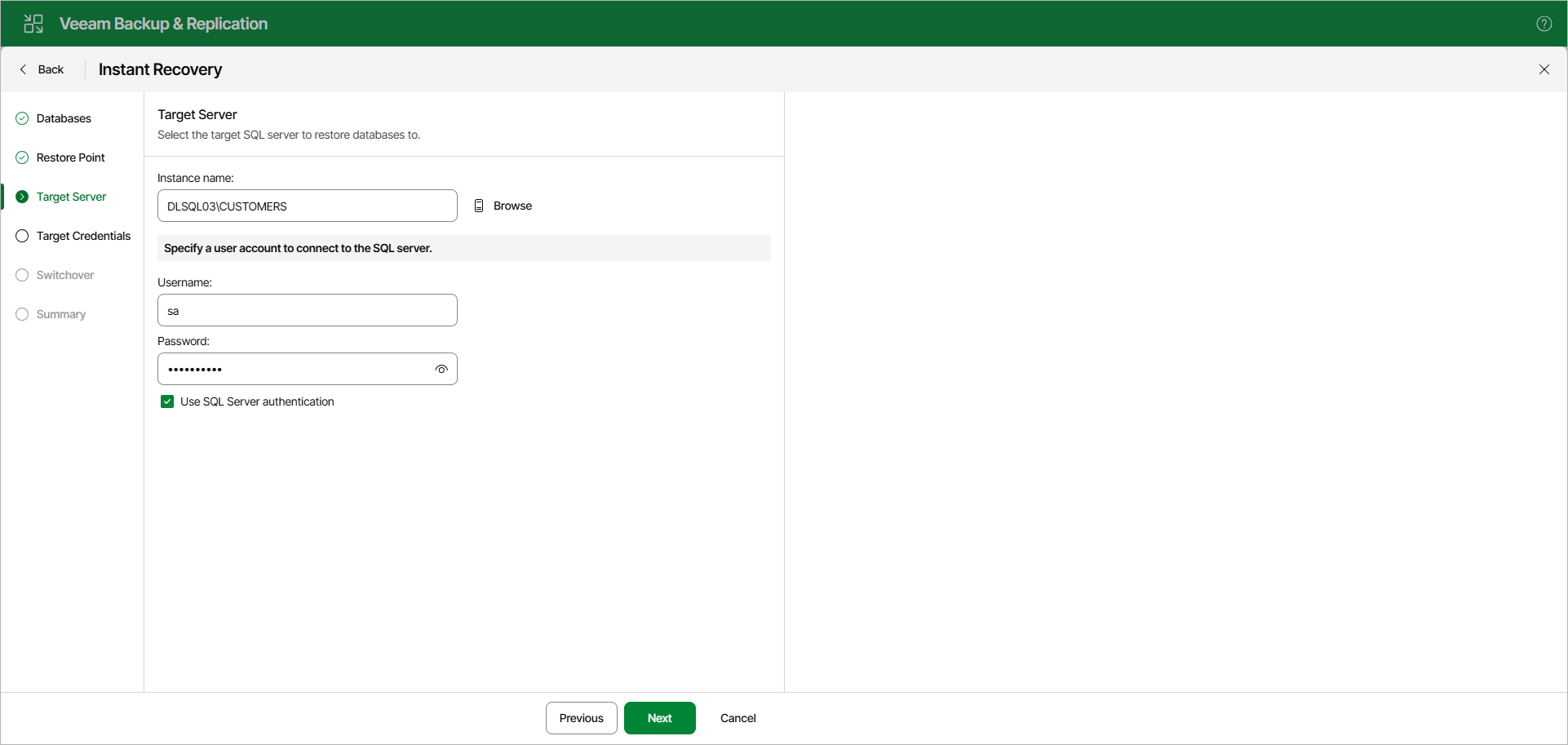1568x745 pixels.
Task: Open the Summary step
Action: 61,314
